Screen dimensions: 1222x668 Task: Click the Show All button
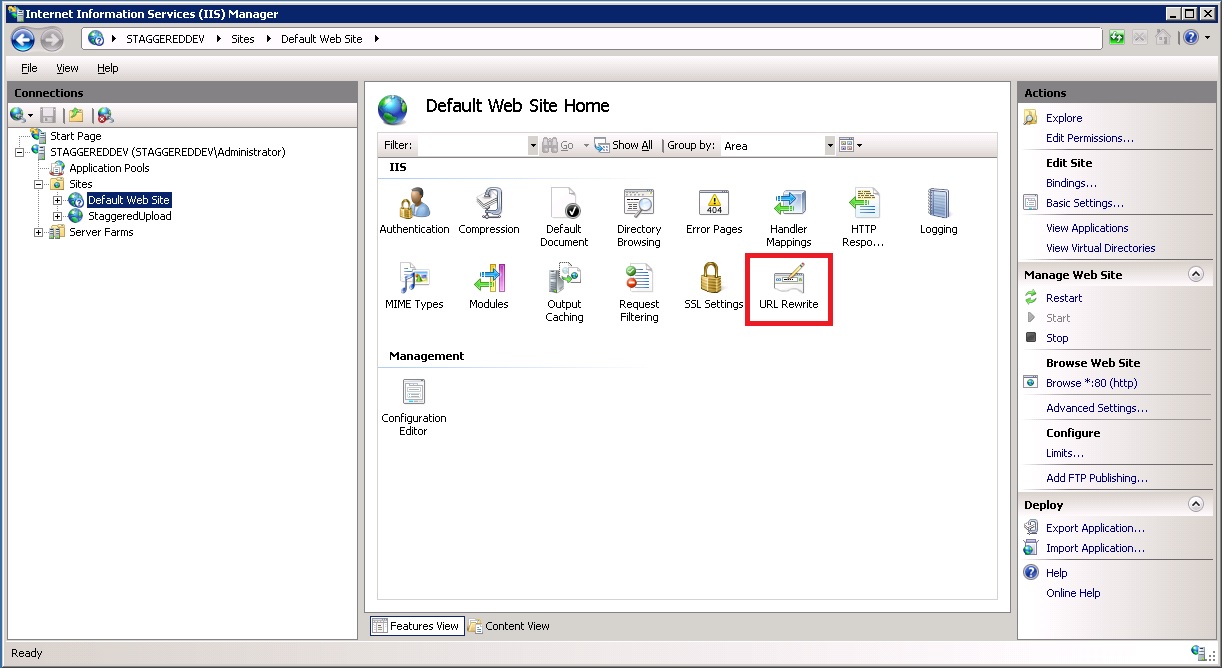(624, 146)
